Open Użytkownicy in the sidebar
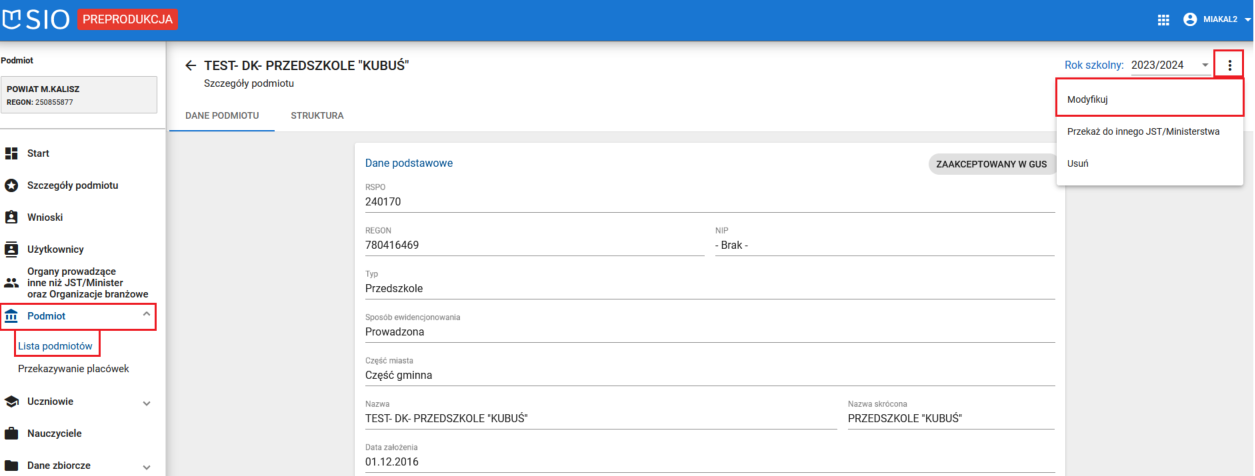 (55, 249)
